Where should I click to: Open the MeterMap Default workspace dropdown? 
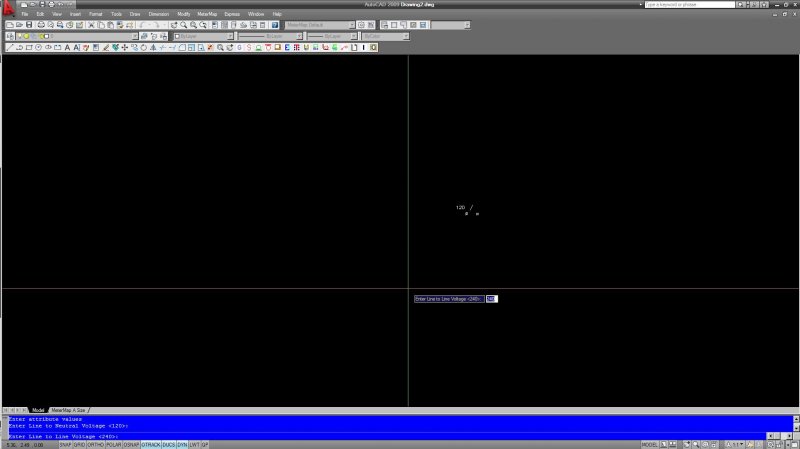tap(352, 25)
